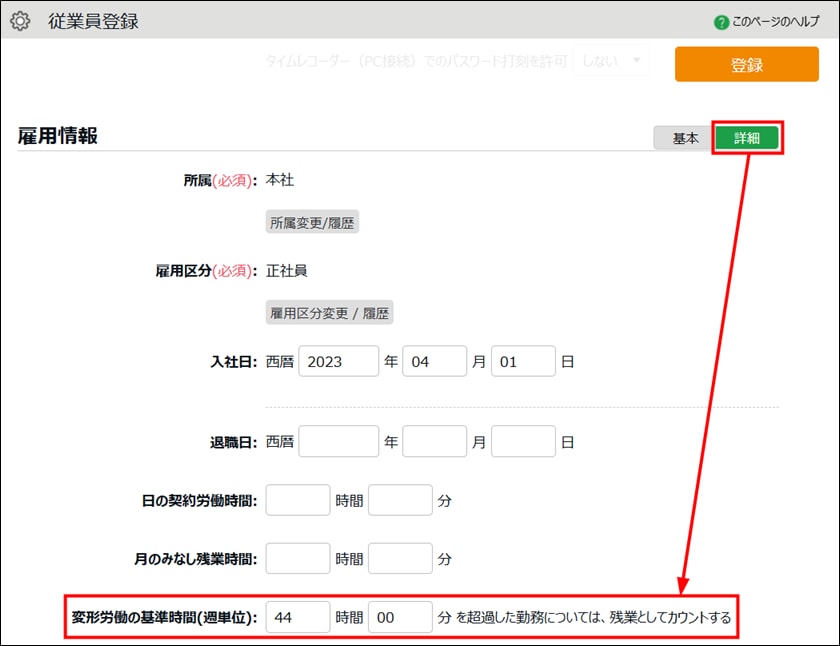Click the 本社 affiliation value
840x646 pixels.
pyautogui.click(x=280, y=180)
